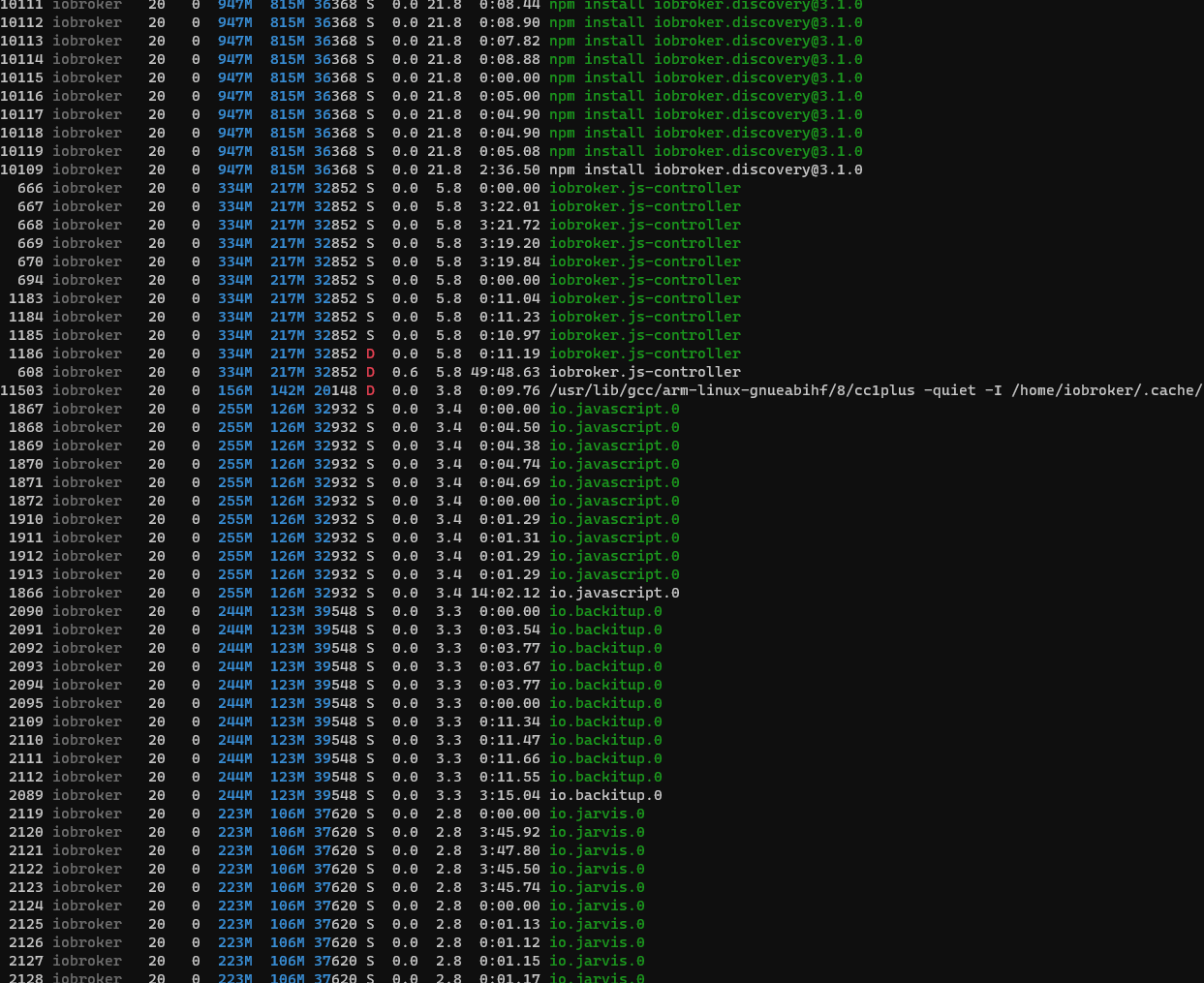Screen dimensions: 1204x983
Task: Click the cc1plus compiler command line
Action: pyautogui.click(x=876, y=390)
